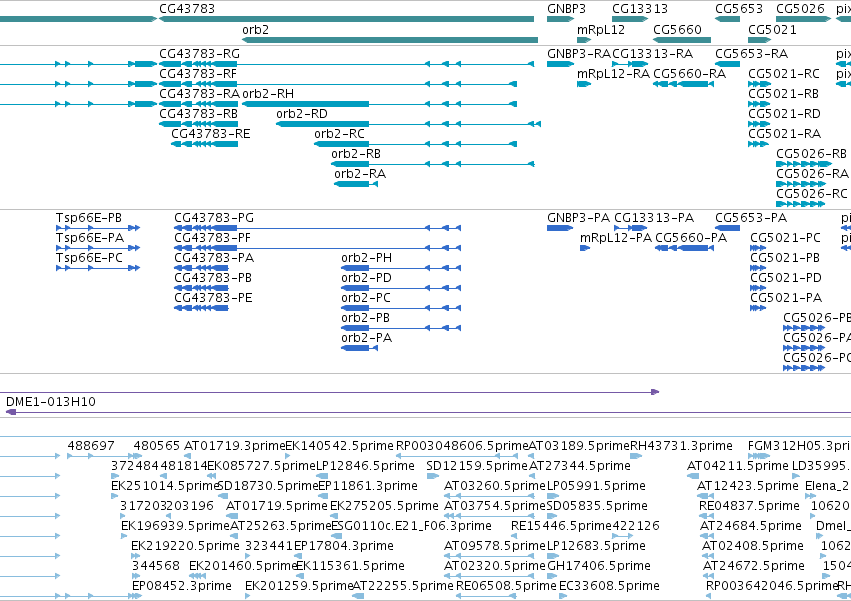Screen dimensions: 851x601
Task: Open transcript CG5026-RB
Action: point(804,164)
